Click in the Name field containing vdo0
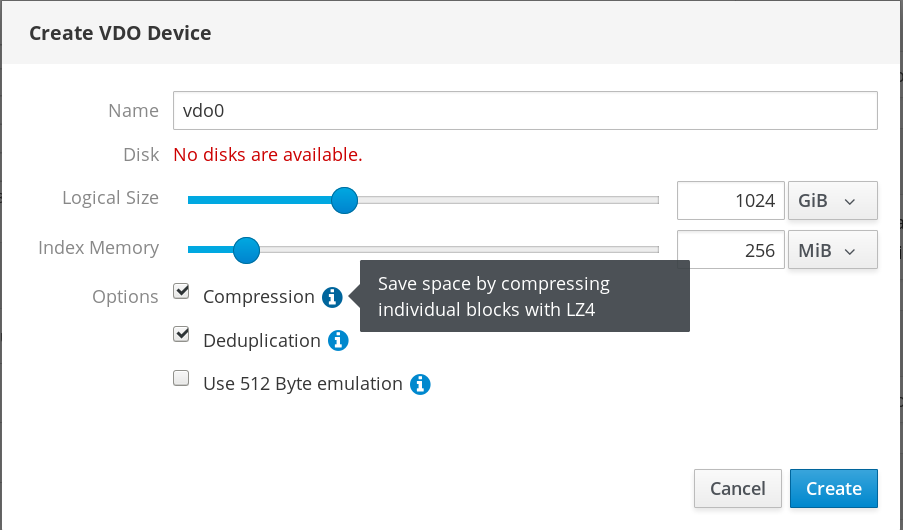The width and height of the screenshot is (903, 530). coord(525,111)
